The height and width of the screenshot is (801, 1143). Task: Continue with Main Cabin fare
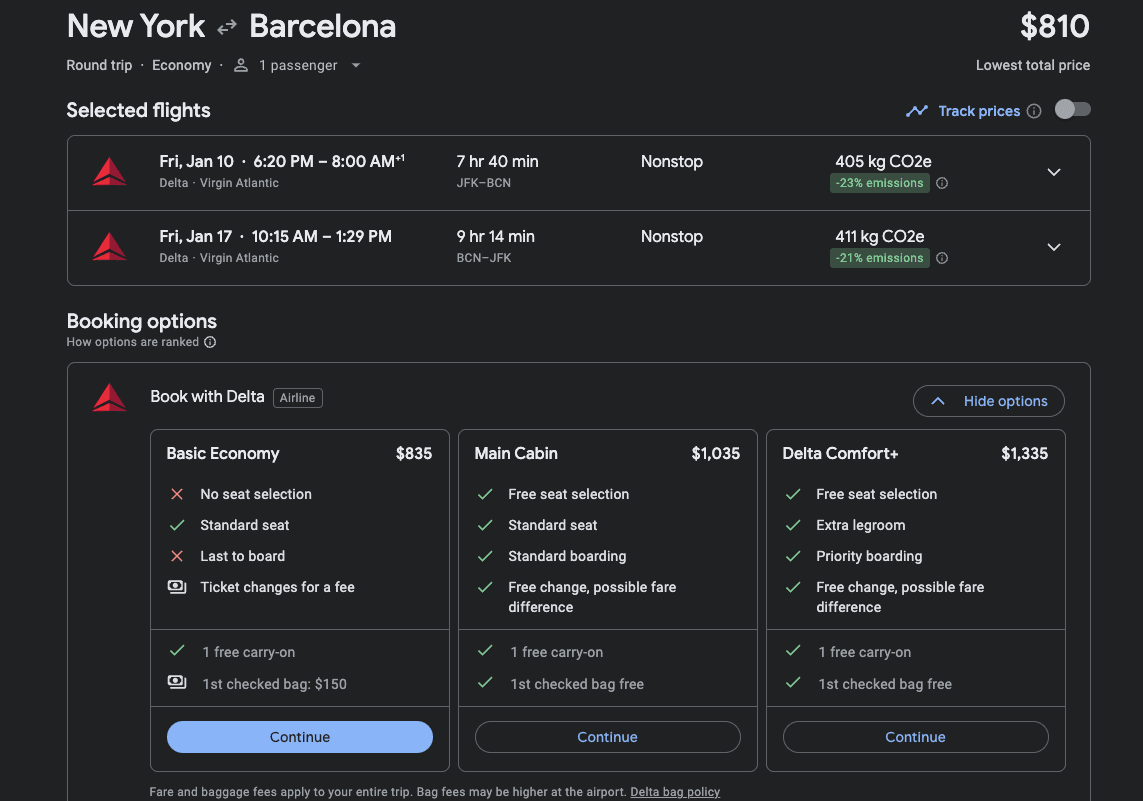coord(607,737)
